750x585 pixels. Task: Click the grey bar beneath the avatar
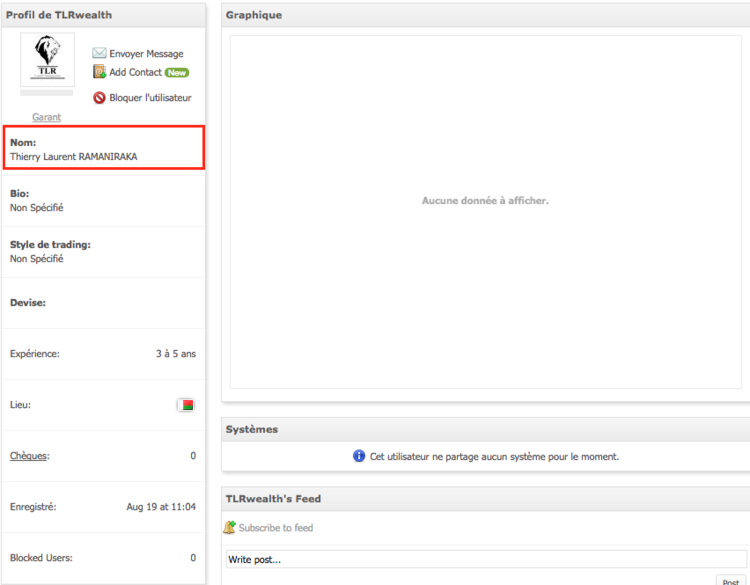(47, 93)
